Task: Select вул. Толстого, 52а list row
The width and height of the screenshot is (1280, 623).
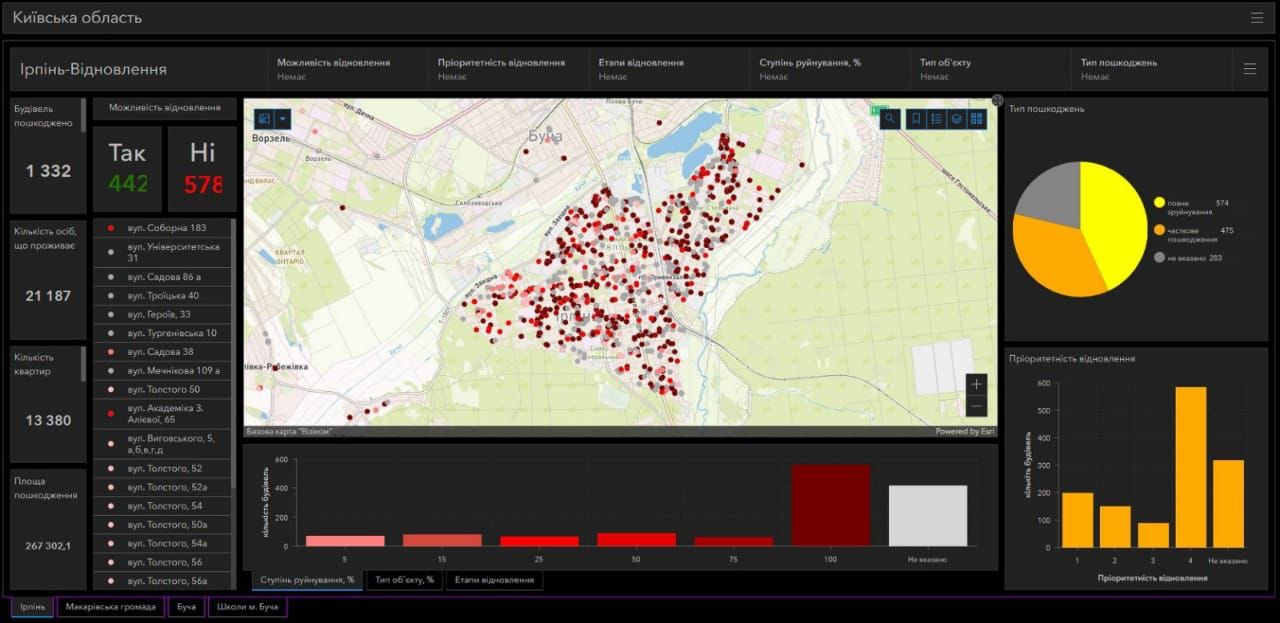Action: [x=162, y=487]
